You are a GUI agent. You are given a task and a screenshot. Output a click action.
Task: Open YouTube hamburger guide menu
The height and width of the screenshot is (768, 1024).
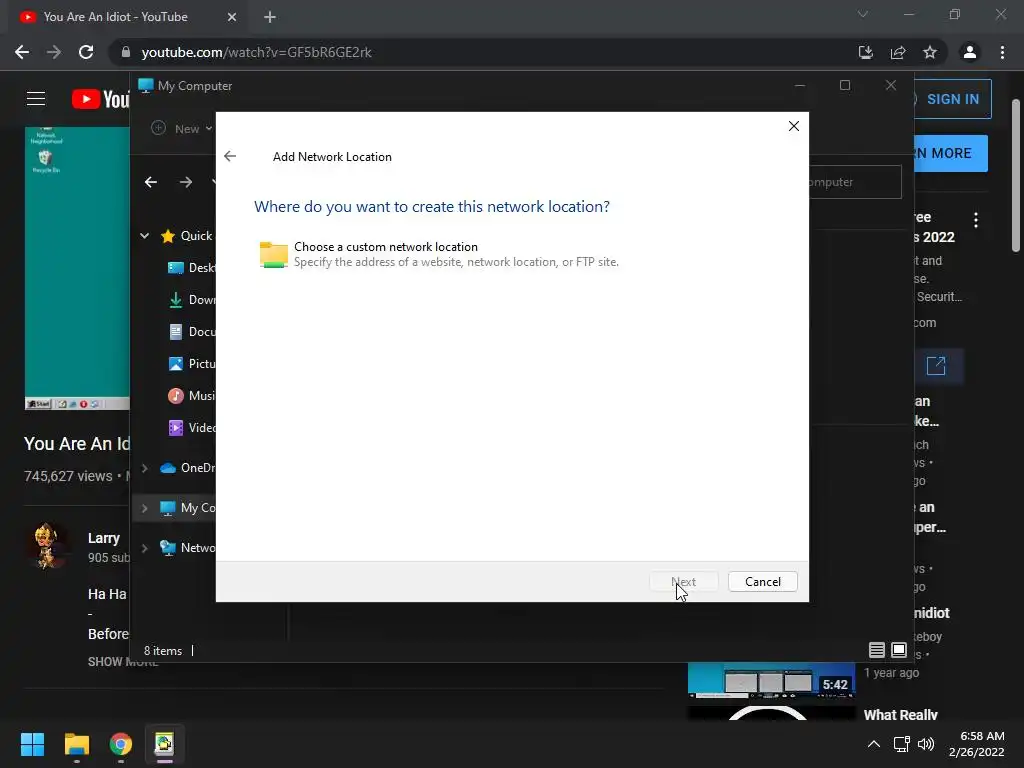[x=36, y=99]
